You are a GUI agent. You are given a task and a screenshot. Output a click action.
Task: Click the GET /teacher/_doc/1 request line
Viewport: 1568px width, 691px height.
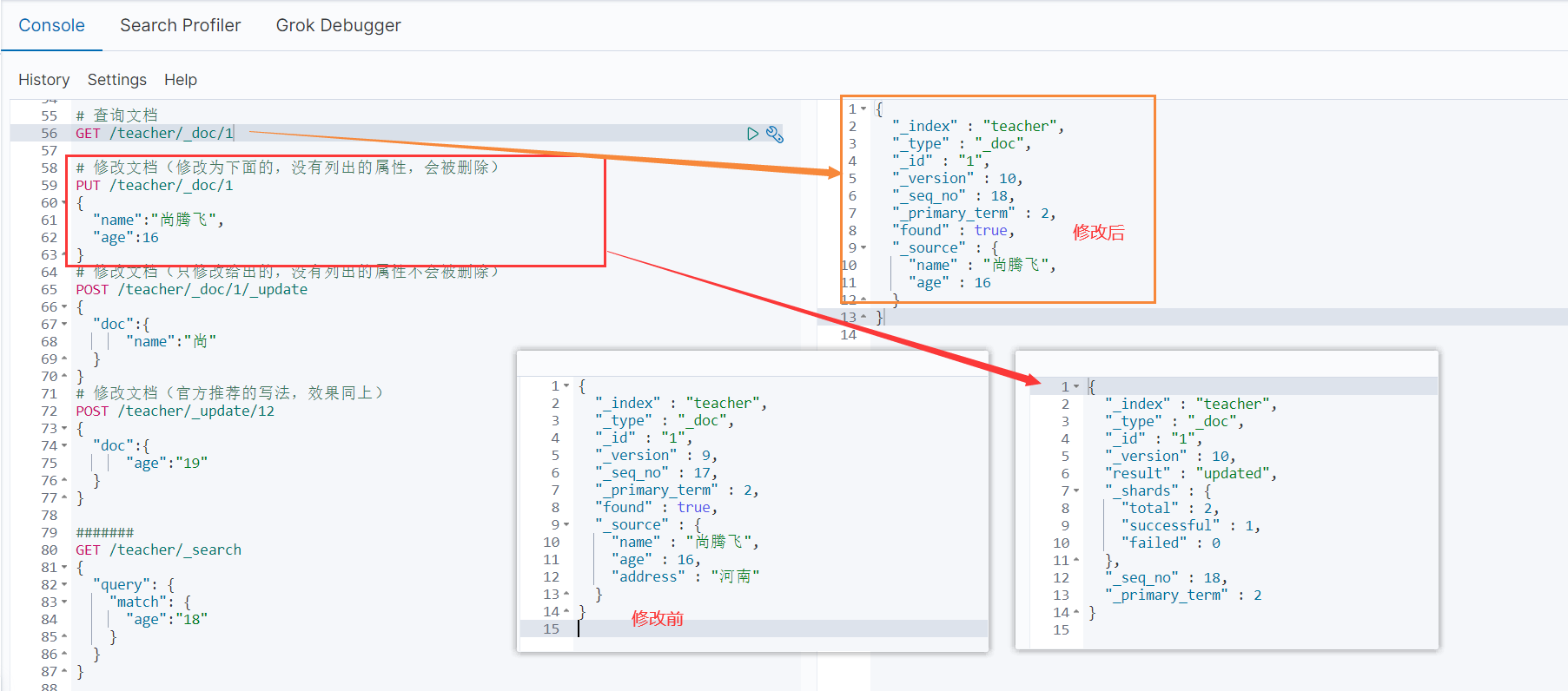(155, 134)
